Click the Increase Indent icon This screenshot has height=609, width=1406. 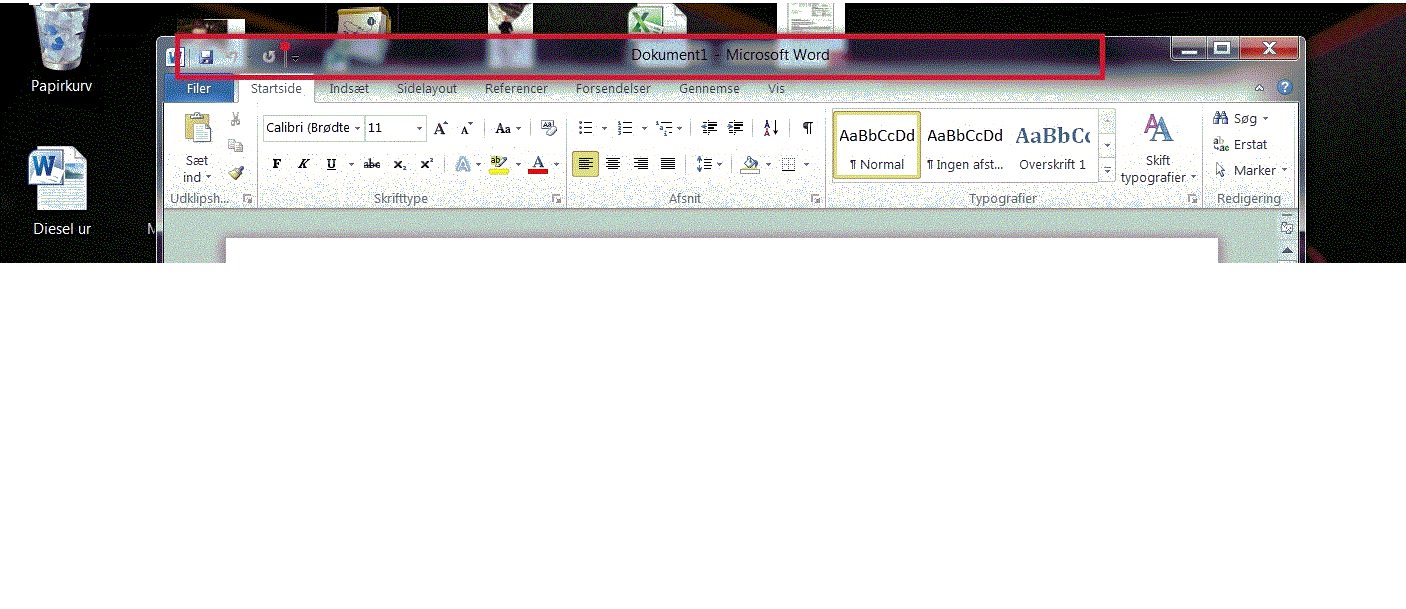tap(735, 128)
